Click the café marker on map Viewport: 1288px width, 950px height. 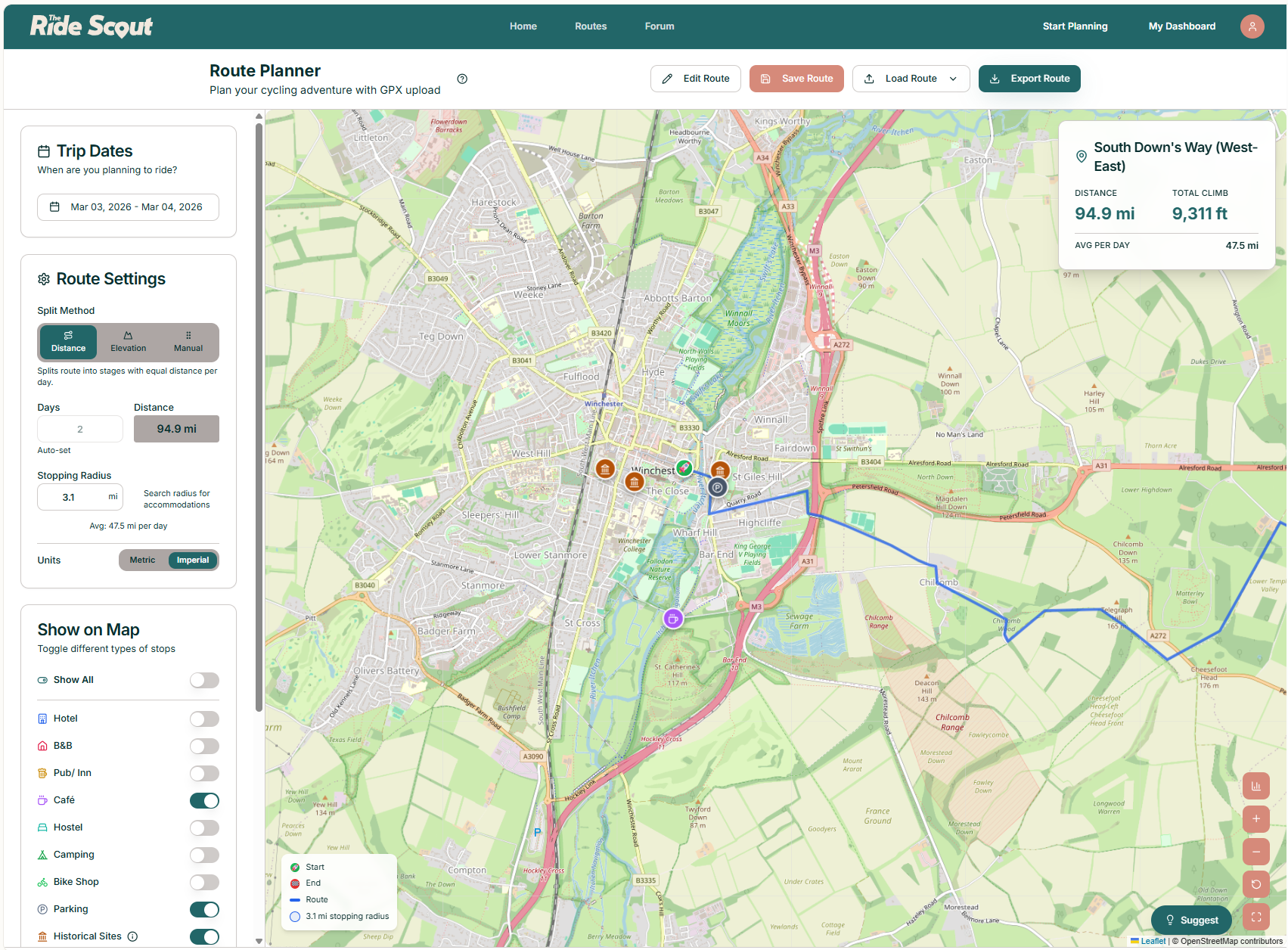[x=673, y=619]
